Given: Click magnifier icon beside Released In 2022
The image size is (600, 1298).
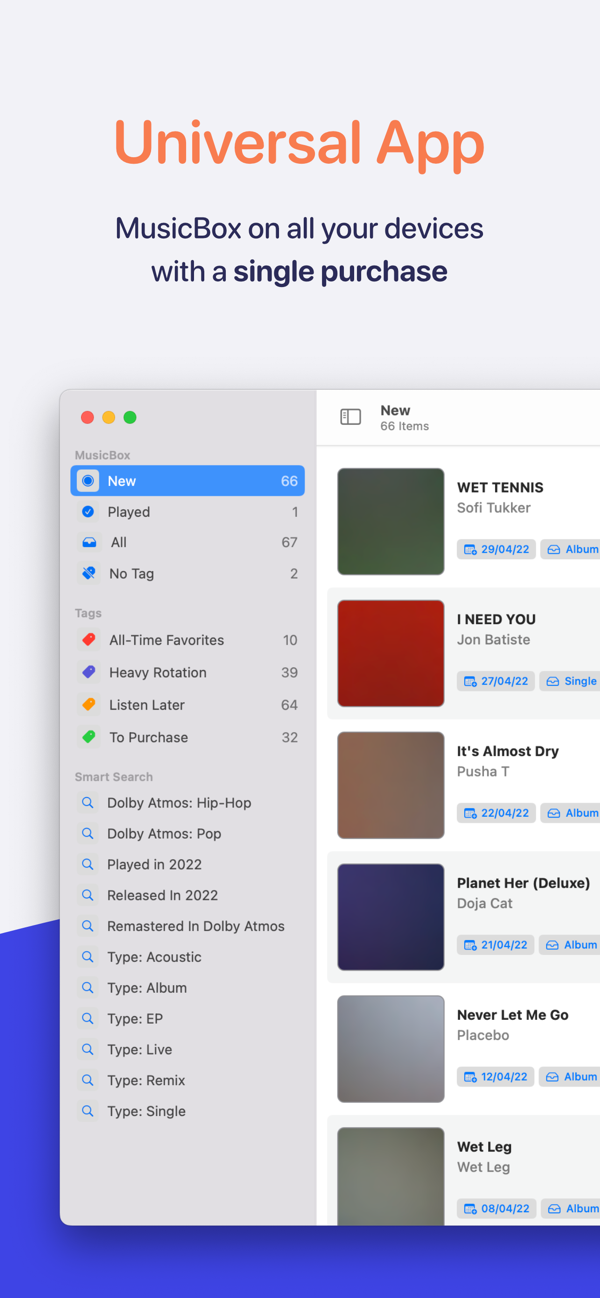Looking at the screenshot, I should (88, 896).
